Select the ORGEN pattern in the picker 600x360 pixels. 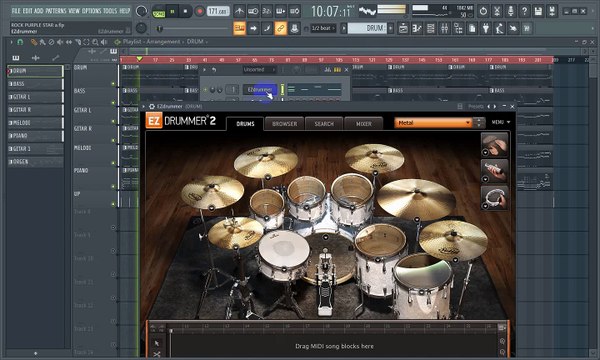pyautogui.click(x=35, y=162)
